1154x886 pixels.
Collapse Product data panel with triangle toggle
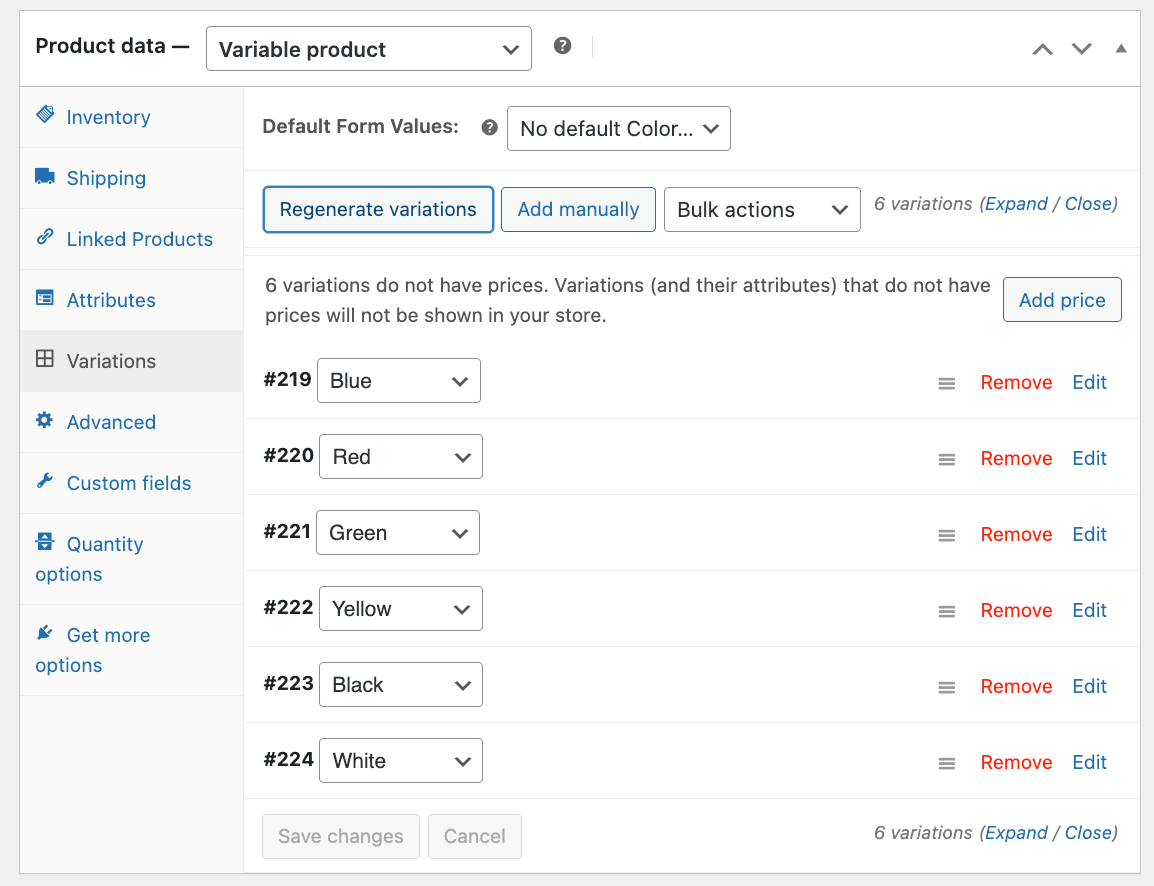[x=1121, y=49]
